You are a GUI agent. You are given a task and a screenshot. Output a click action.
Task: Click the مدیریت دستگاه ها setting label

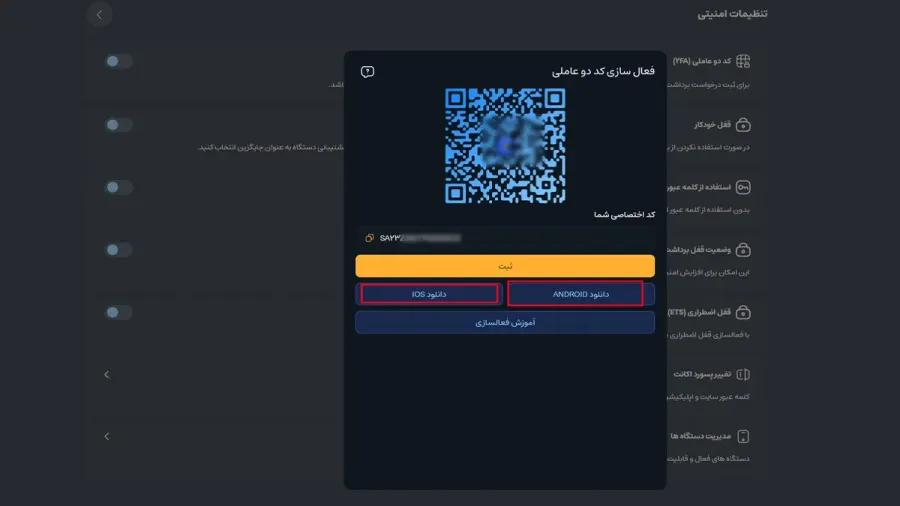coord(701,436)
